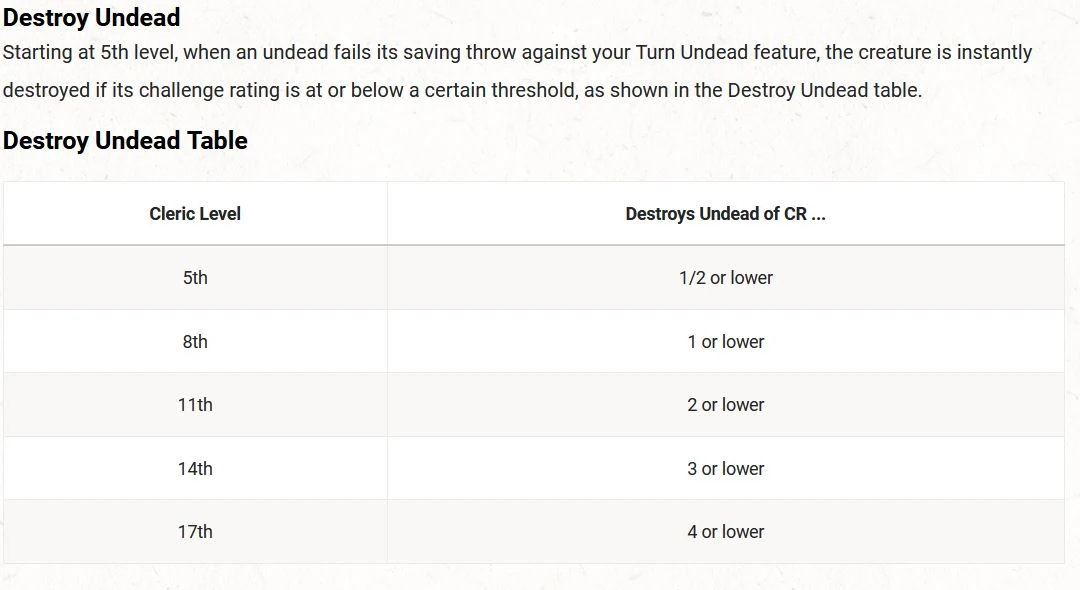Click the "Cleric Level" column header
1080x590 pixels.
pyautogui.click(x=195, y=213)
